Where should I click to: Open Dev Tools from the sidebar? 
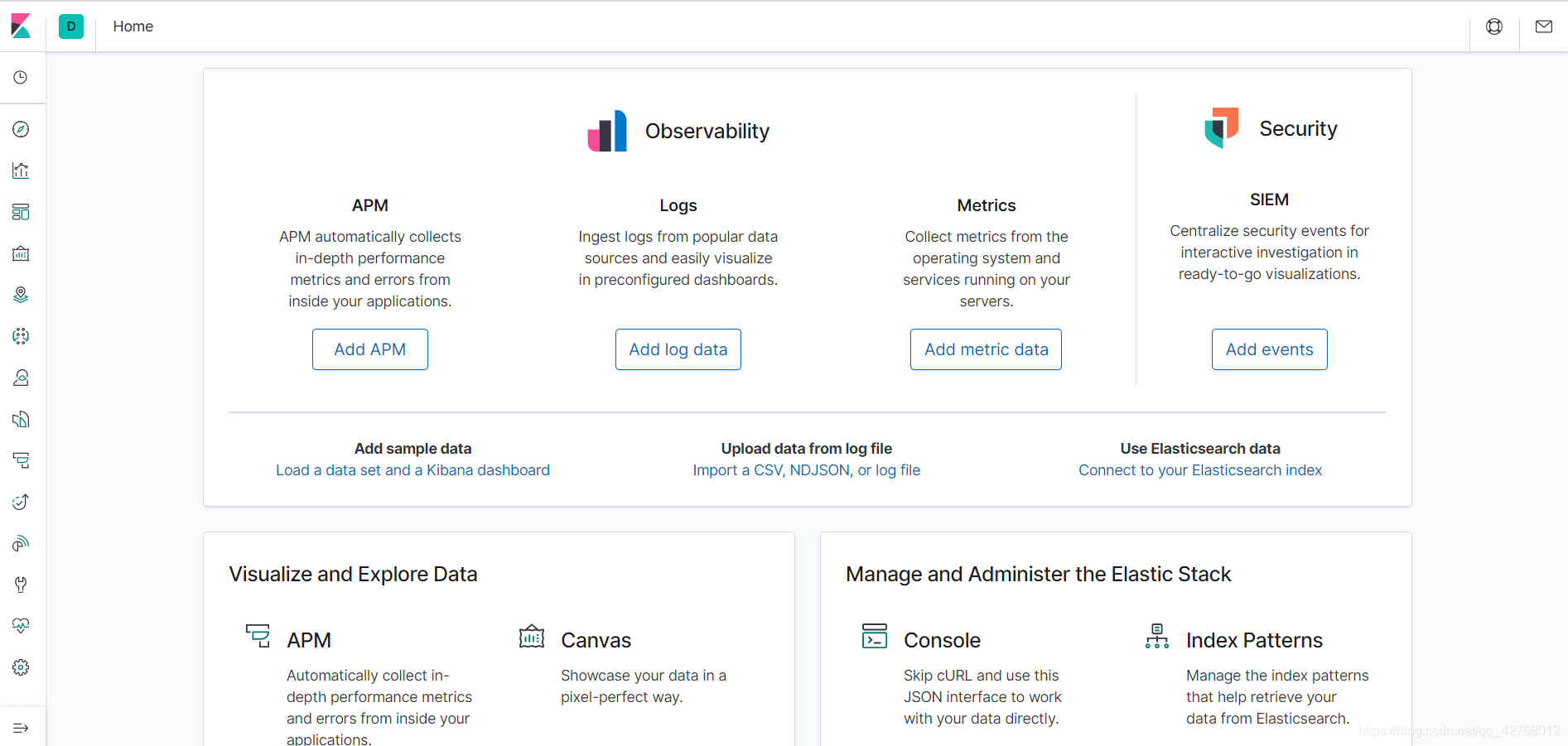click(21, 585)
